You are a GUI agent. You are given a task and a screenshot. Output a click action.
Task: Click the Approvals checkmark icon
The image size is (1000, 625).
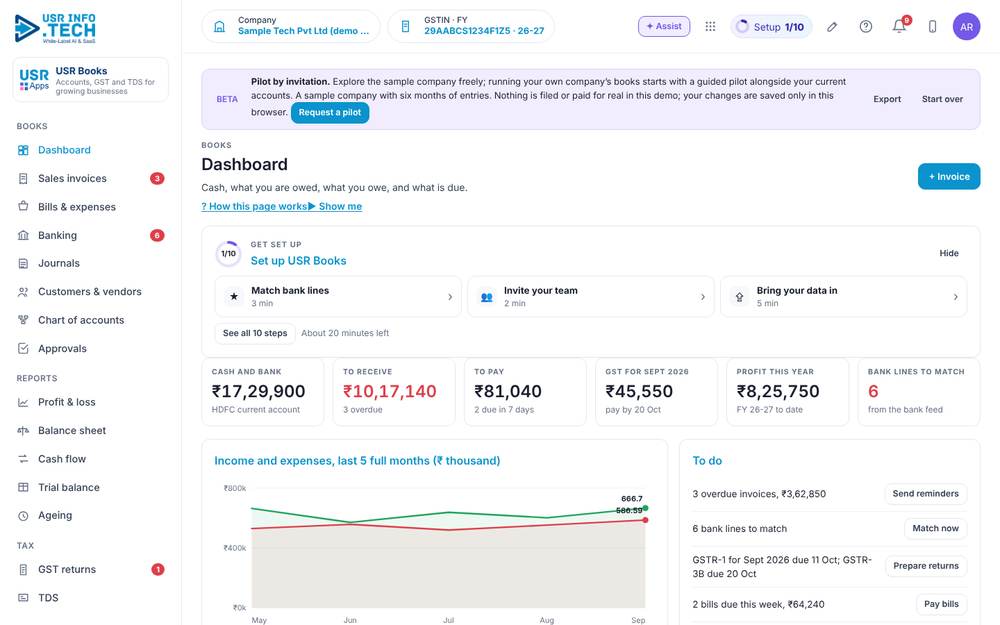[23, 349]
